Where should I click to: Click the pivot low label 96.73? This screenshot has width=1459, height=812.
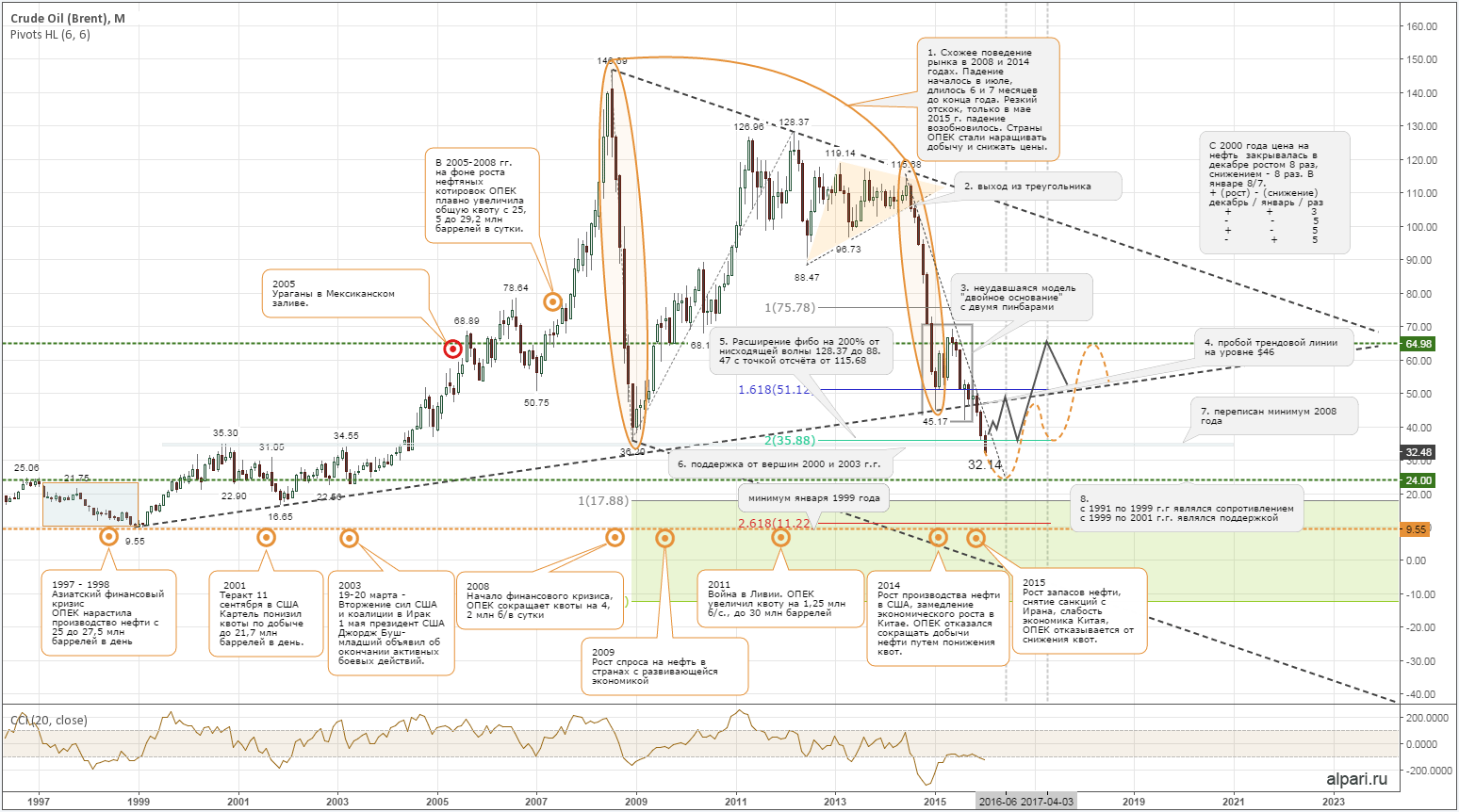pyautogui.click(x=848, y=250)
